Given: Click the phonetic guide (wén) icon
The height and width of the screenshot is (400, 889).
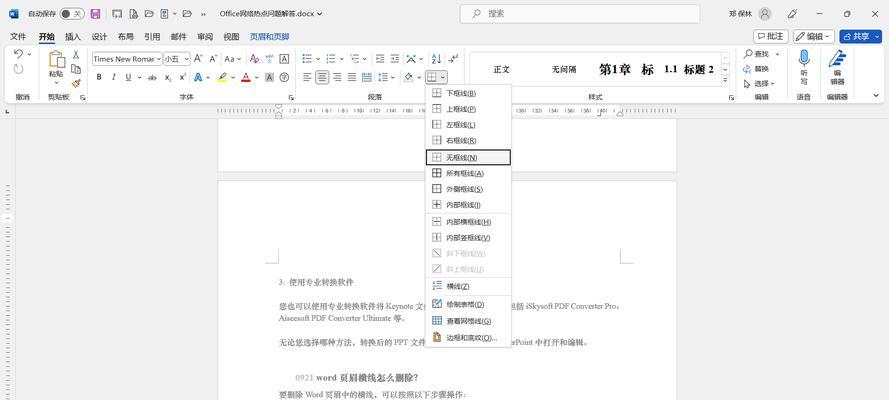Looking at the screenshot, I should [270, 58].
